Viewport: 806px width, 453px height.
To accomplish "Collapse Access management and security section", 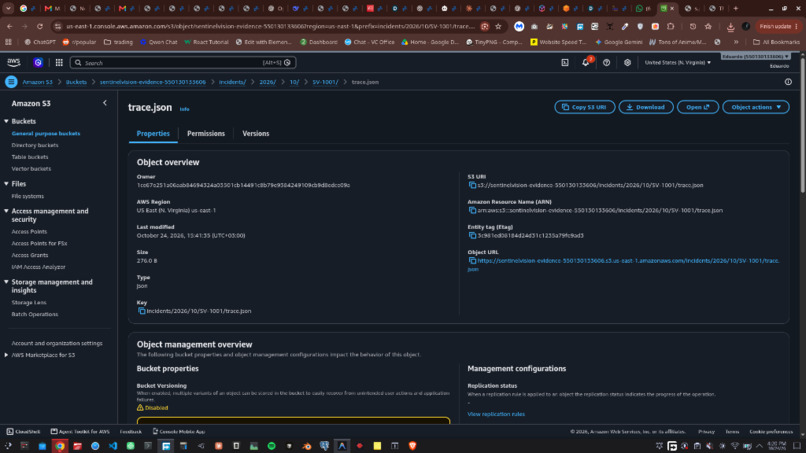I will [6, 211].
